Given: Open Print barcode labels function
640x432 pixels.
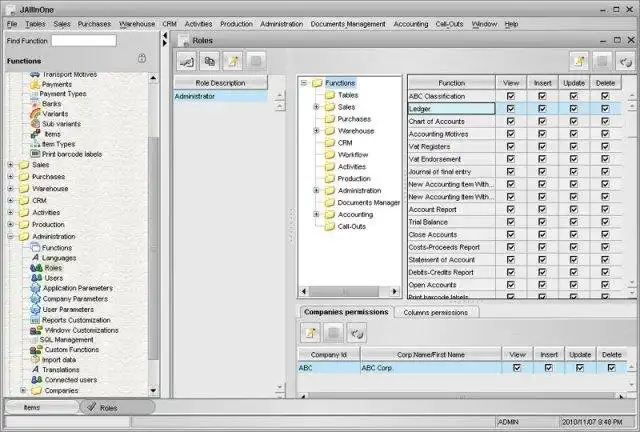Looking at the screenshot, I should 72,154.
